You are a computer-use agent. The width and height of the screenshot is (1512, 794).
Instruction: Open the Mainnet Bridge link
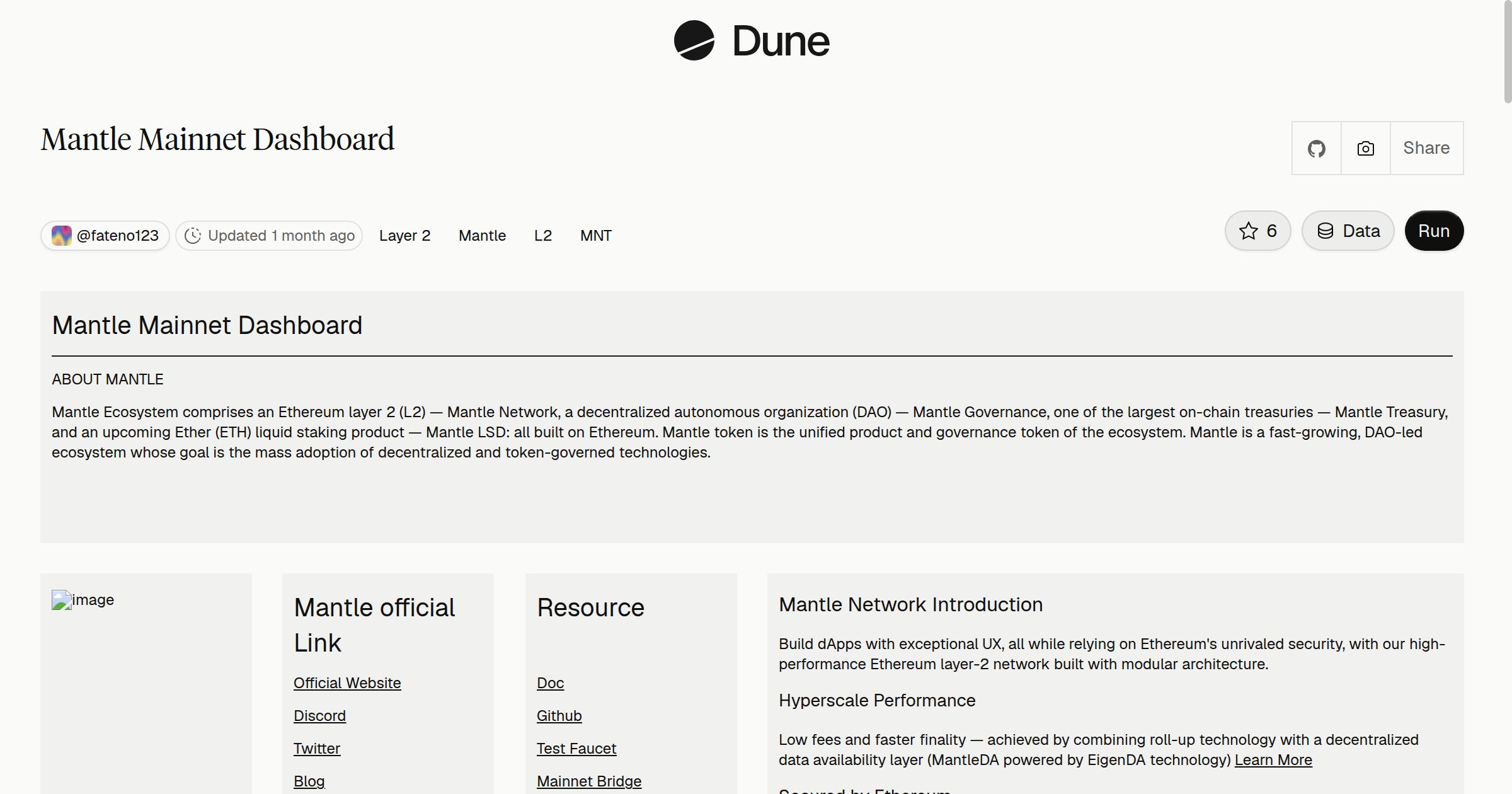click(589, 781)
